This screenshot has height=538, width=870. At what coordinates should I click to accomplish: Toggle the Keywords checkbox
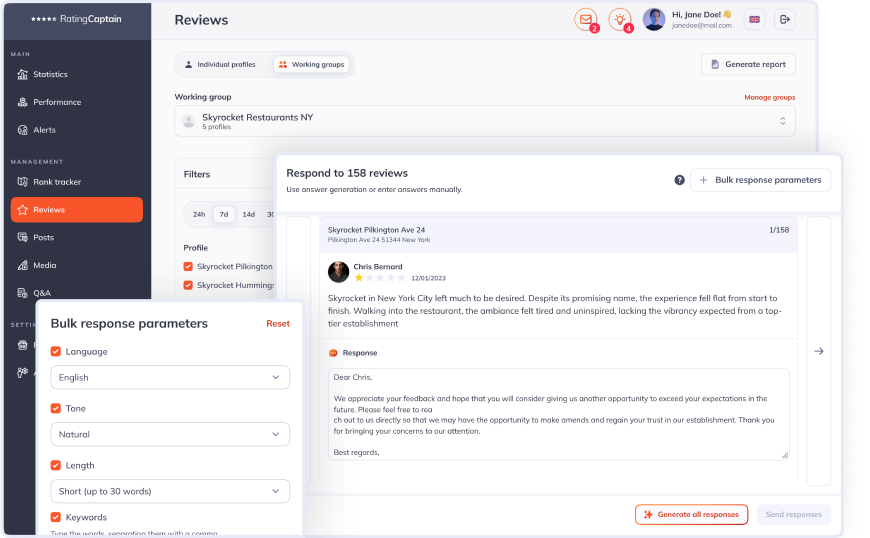pyautogui.click(x=55, y=517)
